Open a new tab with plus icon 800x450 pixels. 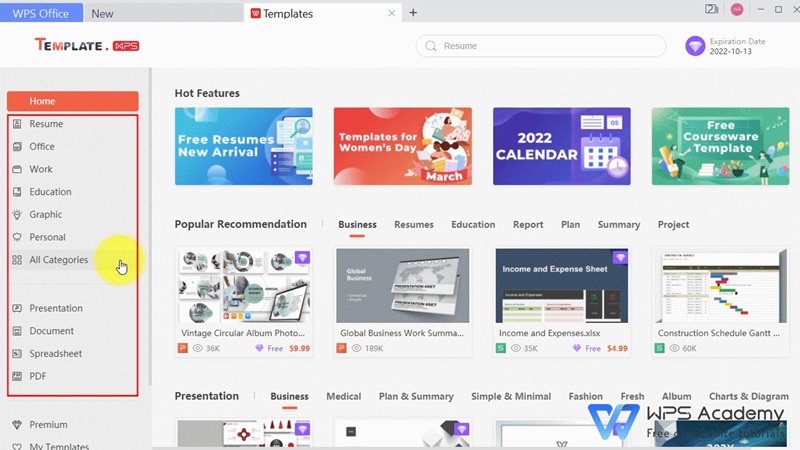(x=413, y=13)
